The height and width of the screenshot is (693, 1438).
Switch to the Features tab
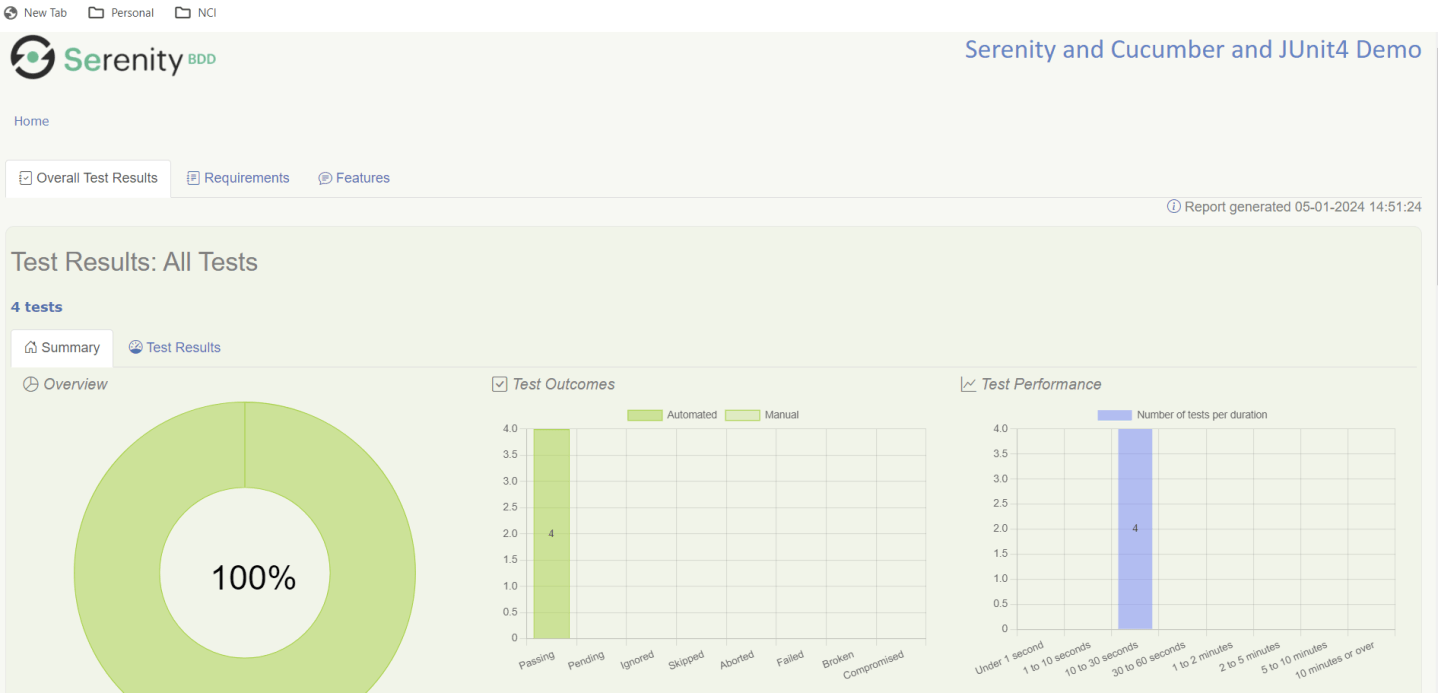click(x=354, y=178)
